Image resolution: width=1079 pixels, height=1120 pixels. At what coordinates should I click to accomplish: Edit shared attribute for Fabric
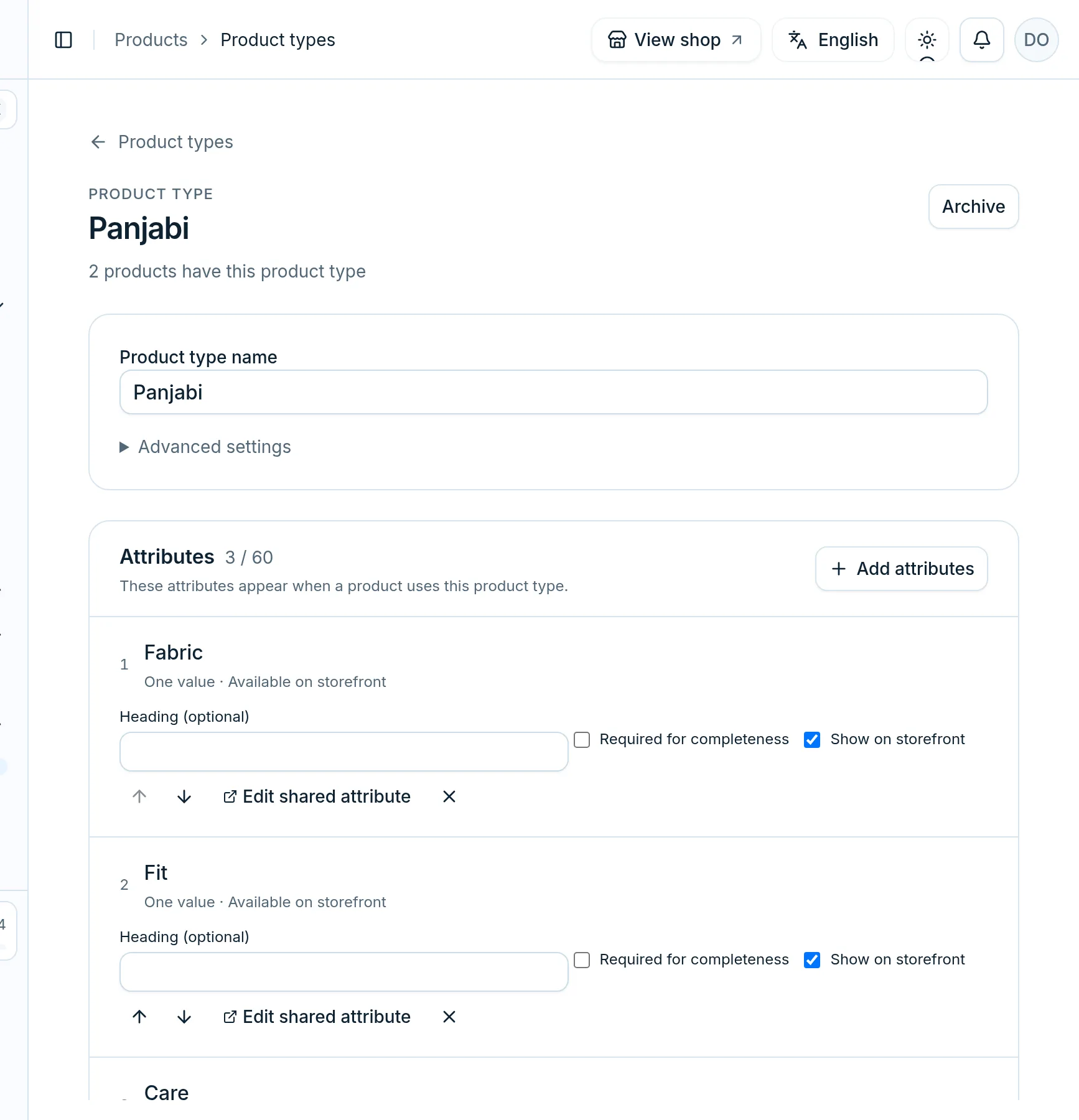point(317,796)
